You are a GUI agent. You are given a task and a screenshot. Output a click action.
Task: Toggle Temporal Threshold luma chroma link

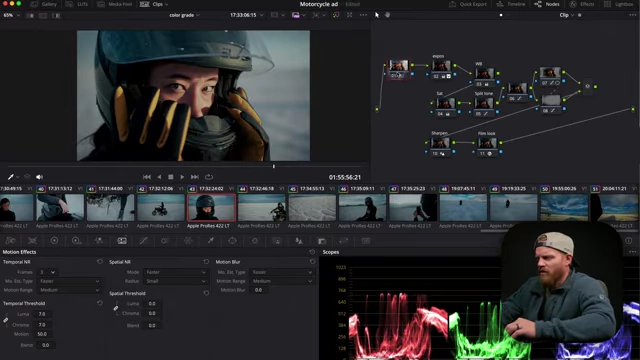pos(6,320)
